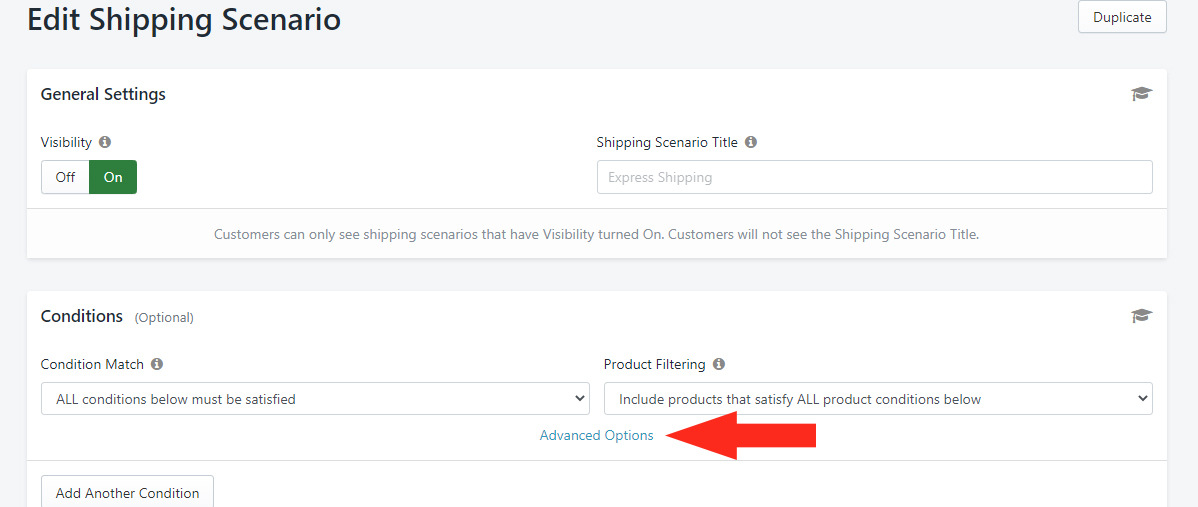Expand the Product Filtering dropdown
The width and height of the screenshot is (1198, 507).
pyautogui.click(x=878, y=399)
